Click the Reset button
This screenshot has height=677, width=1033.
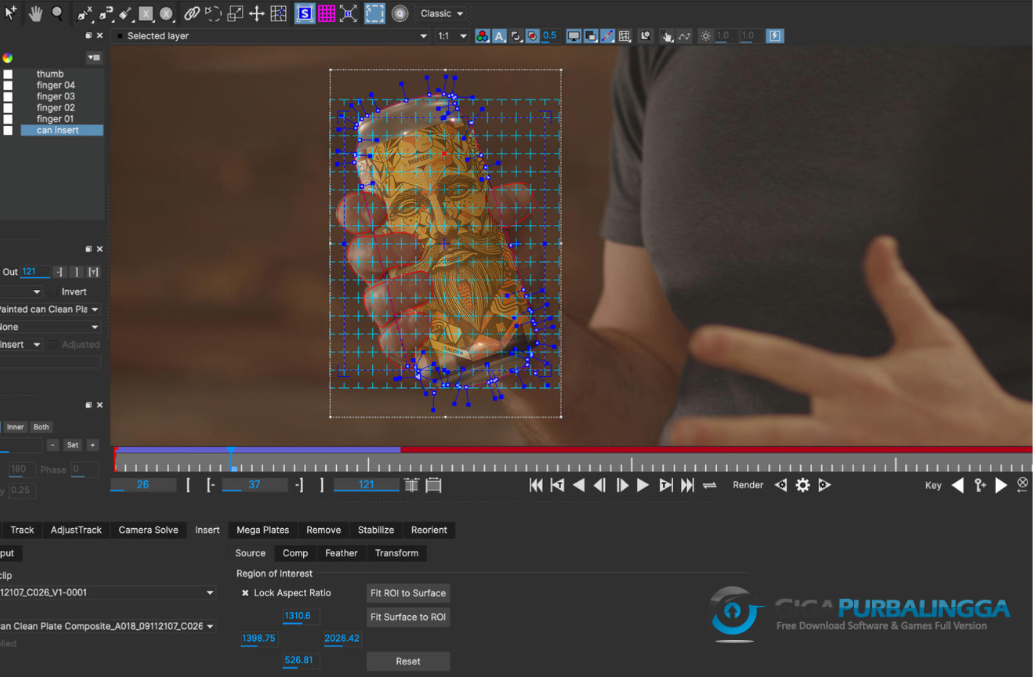pyautogui.click(x=408, y=661)
